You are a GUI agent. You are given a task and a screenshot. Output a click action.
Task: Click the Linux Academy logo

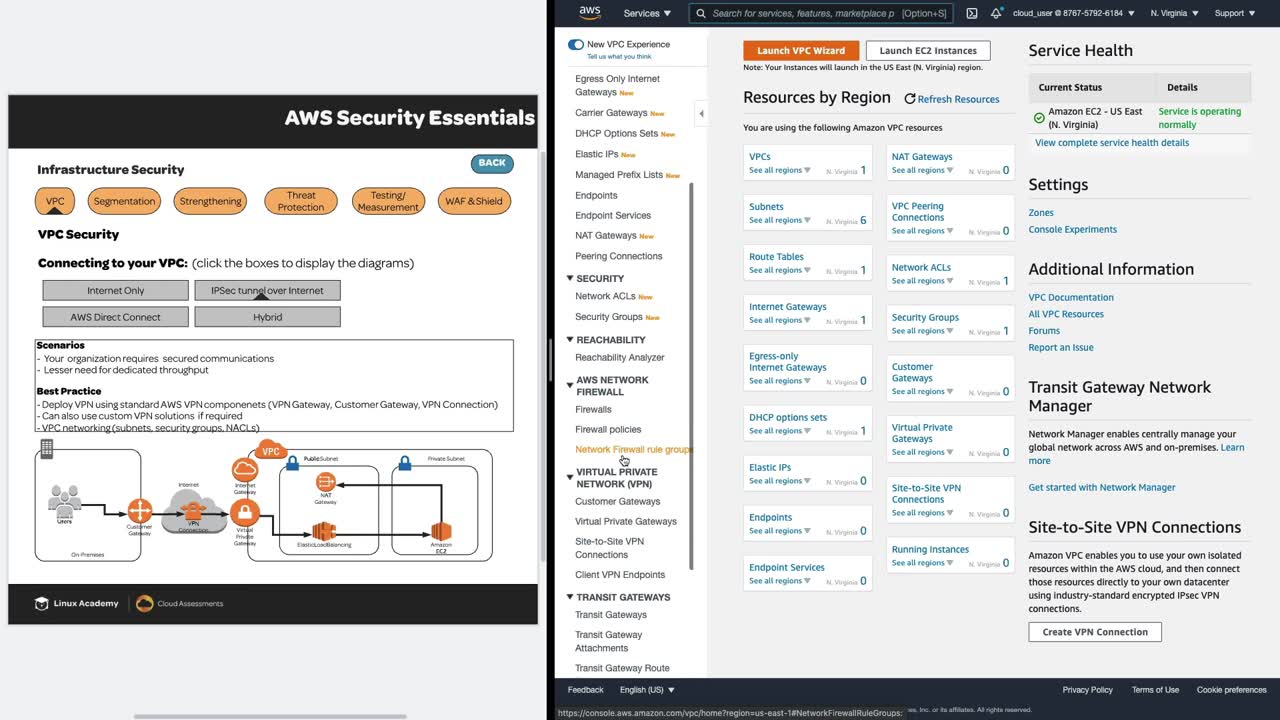[x=76, y=603]
